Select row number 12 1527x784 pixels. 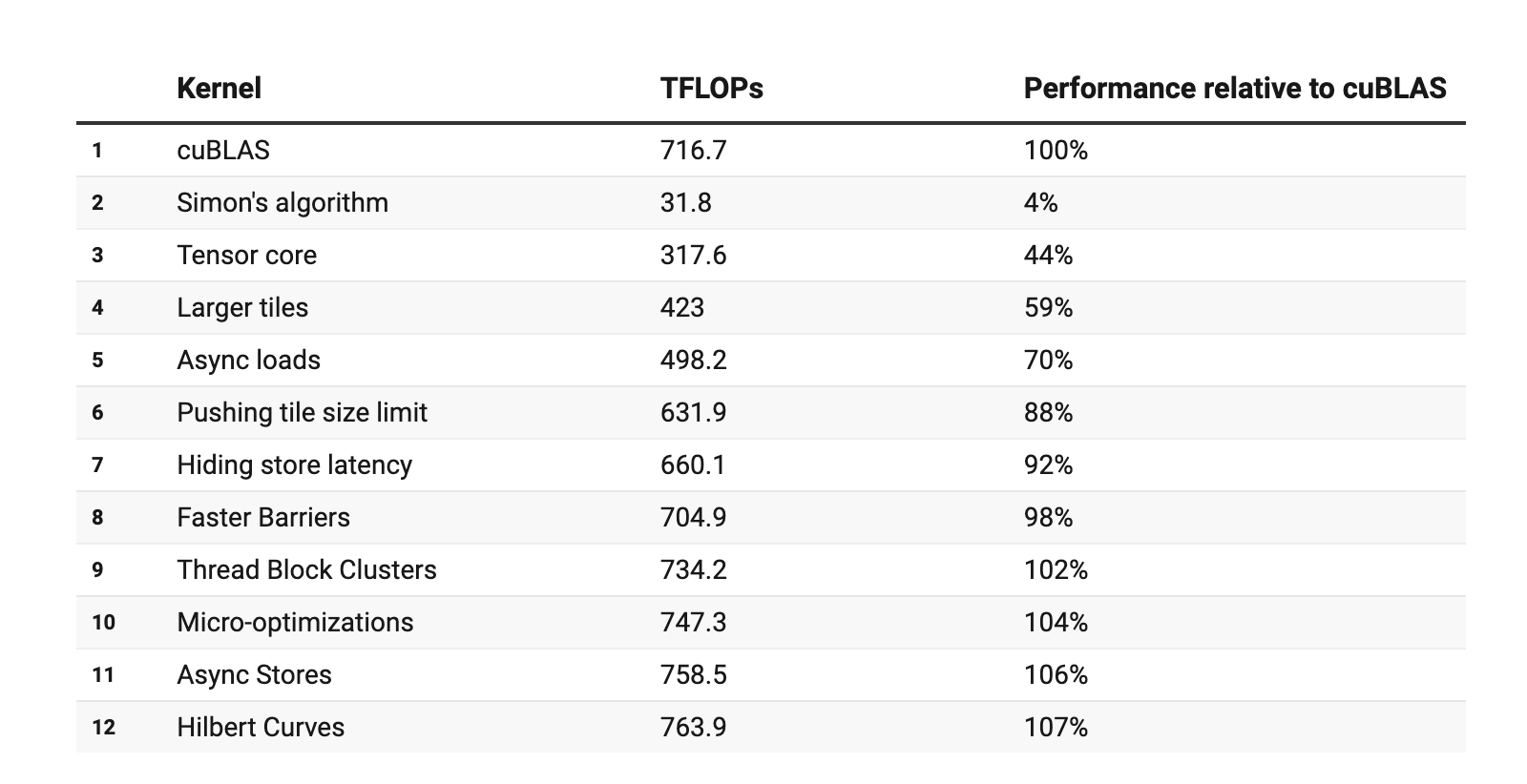[x=104, y=728]
